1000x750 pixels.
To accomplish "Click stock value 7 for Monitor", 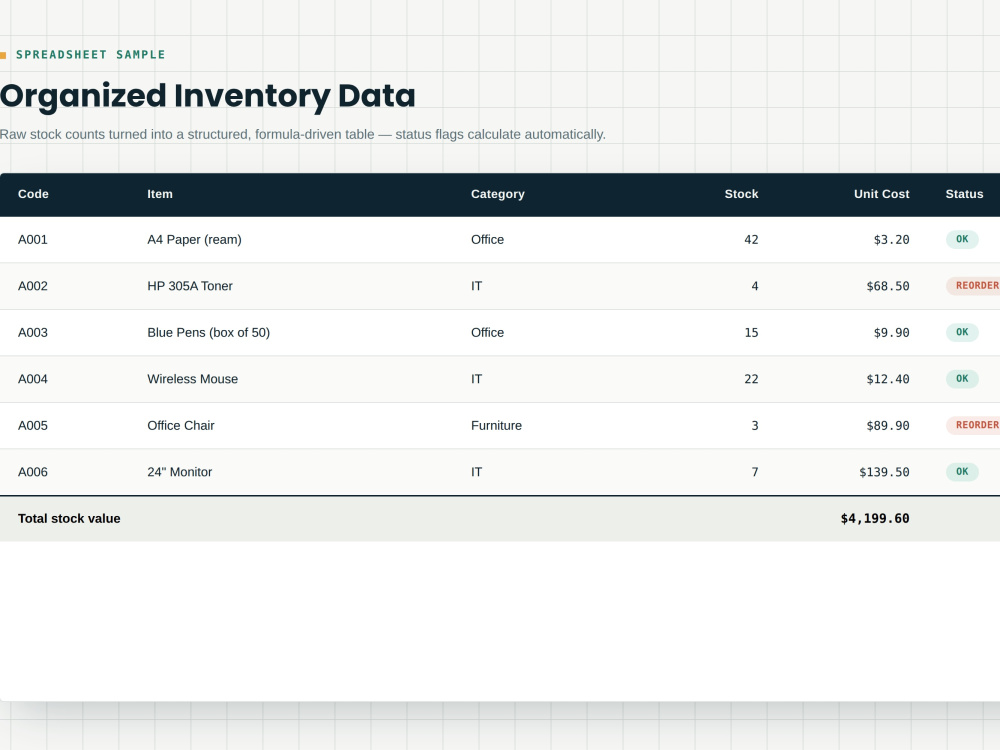I will (x=755, y=473).
